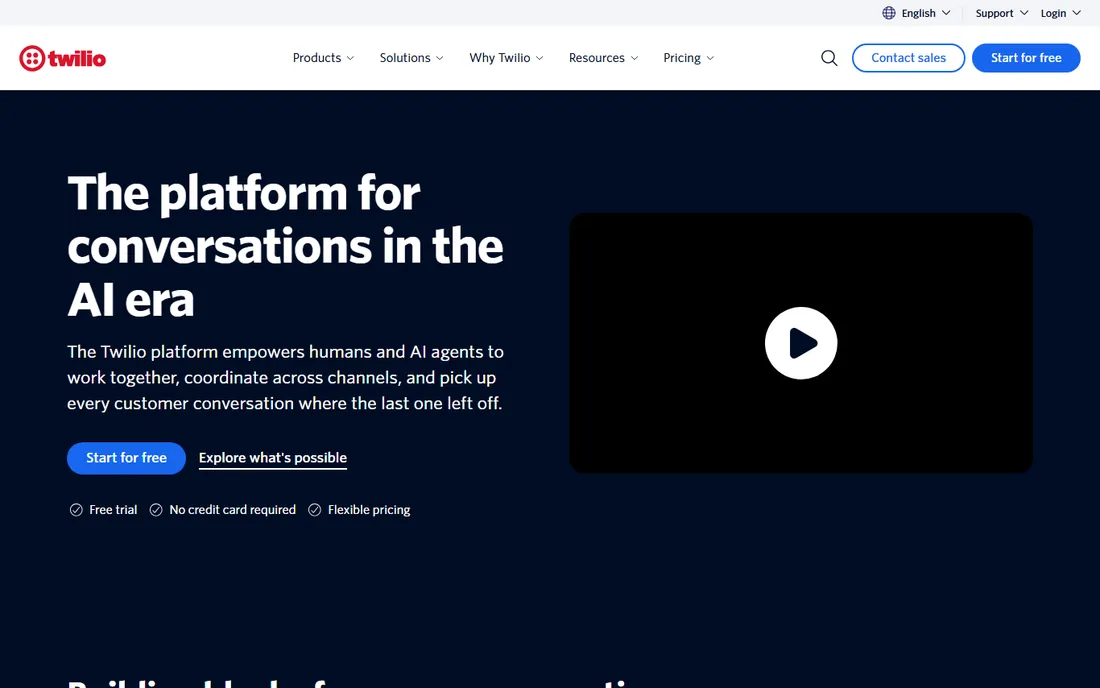The height and width of the screenshot is (688, 1100).
Task: Click Start for free in header
Action: 1026,58
